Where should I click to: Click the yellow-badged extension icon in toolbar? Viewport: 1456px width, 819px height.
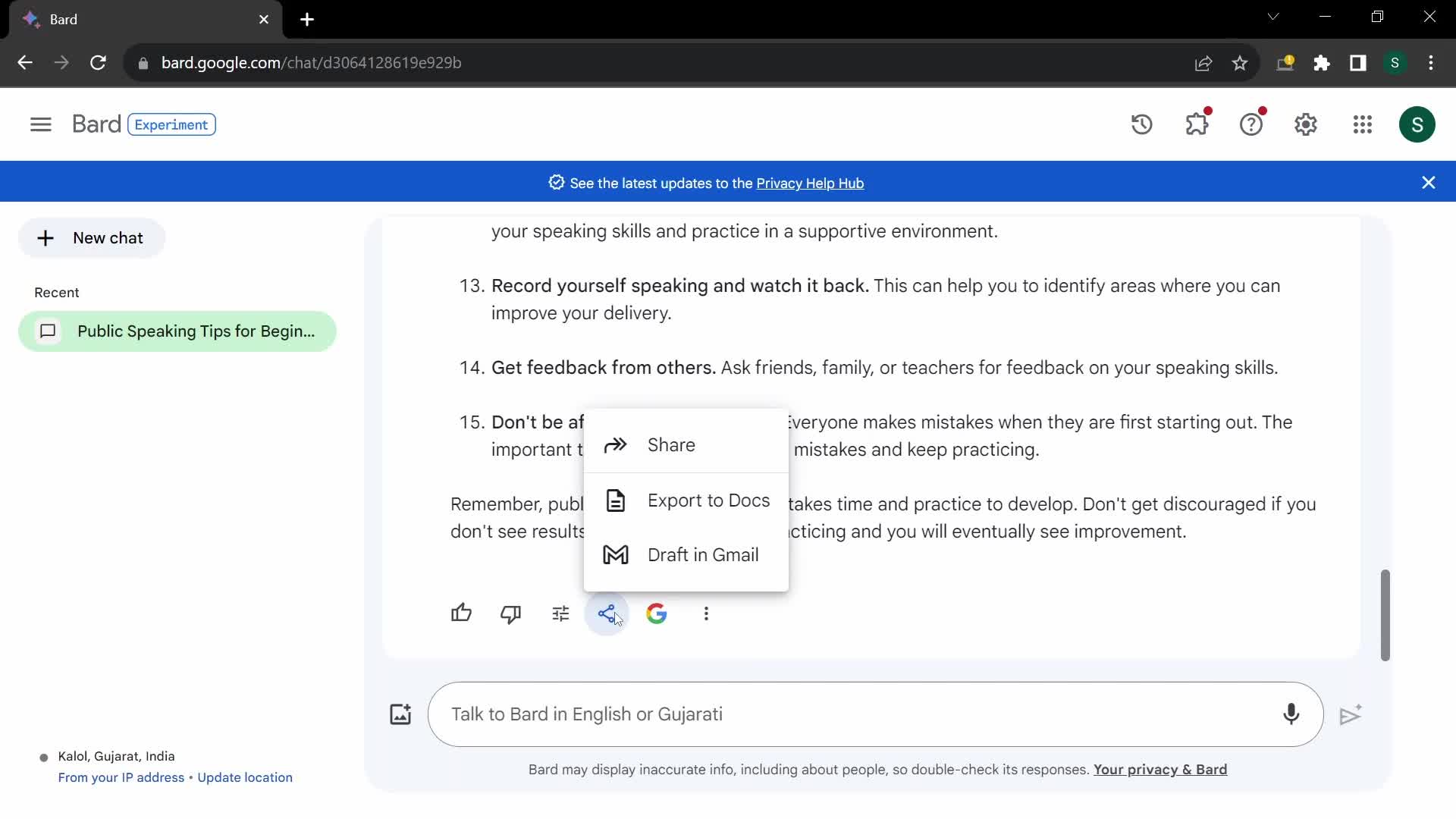[x=1285, y=63]
